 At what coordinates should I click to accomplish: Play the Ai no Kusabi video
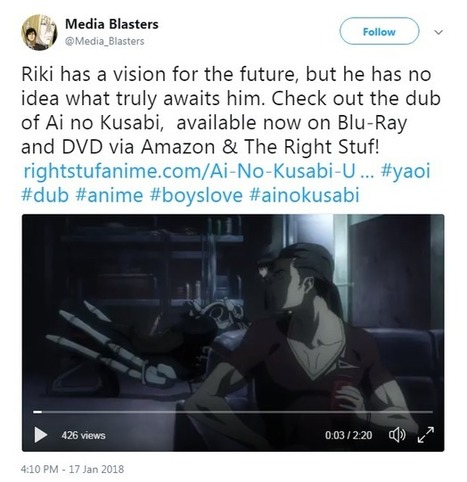click(41, 435)
